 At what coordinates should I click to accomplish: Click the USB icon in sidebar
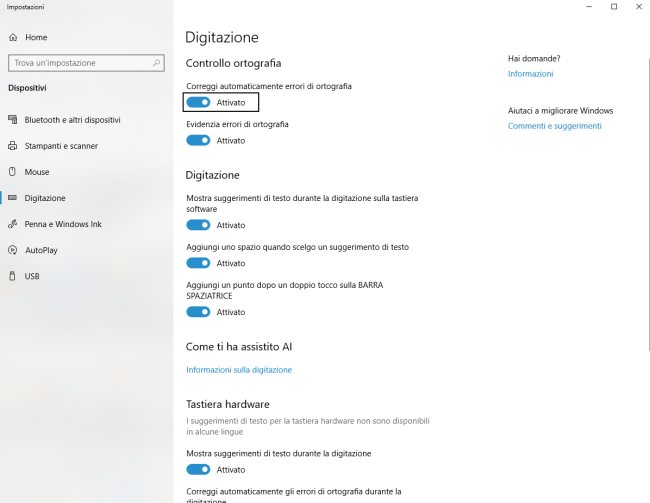pyautogui.click(x=13, y=276)
